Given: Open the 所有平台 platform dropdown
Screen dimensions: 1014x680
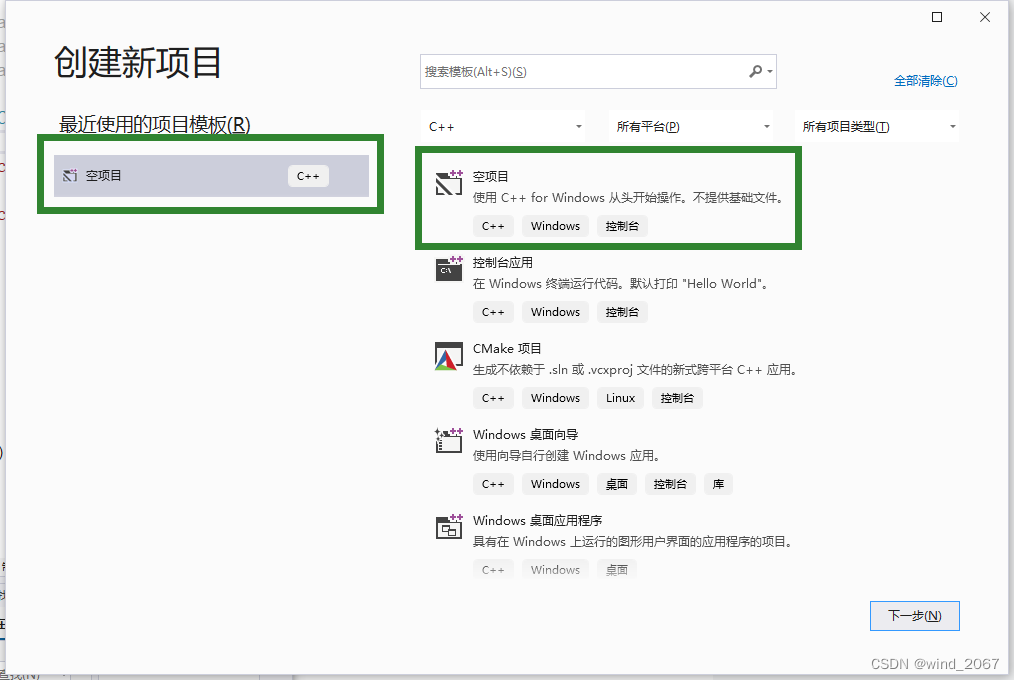Looking at the screenshot, I should click(x=690, y=126).
